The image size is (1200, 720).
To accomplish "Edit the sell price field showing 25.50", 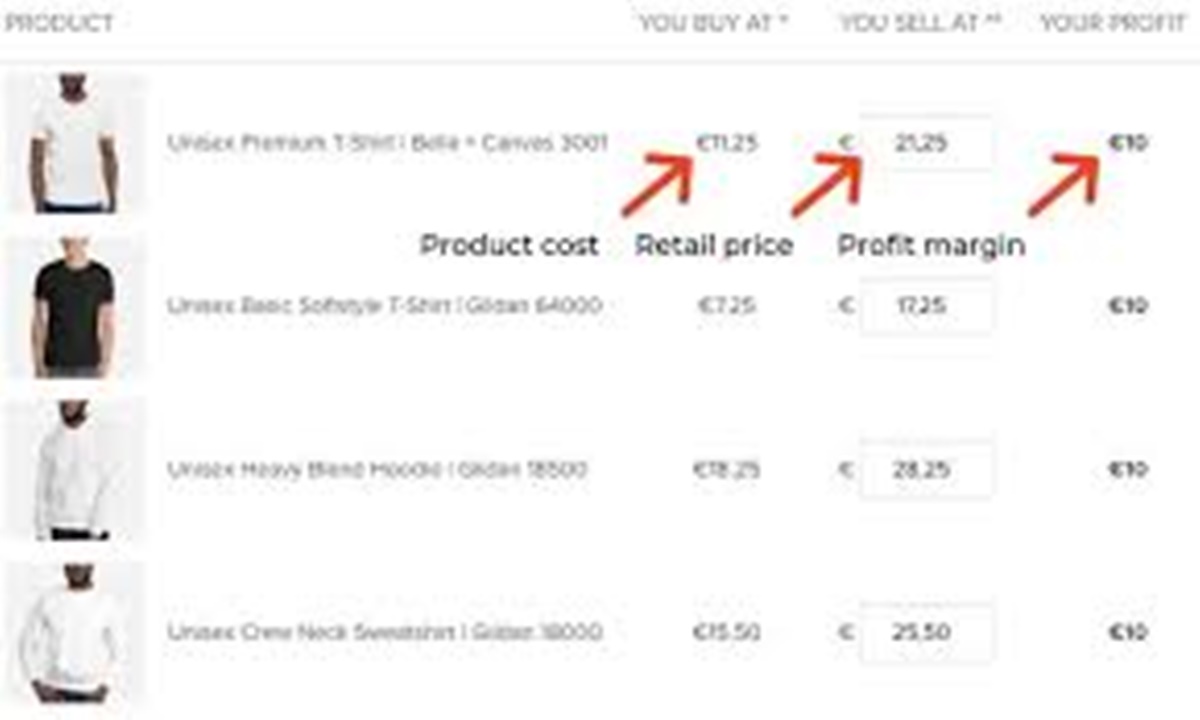I will 926,632.
